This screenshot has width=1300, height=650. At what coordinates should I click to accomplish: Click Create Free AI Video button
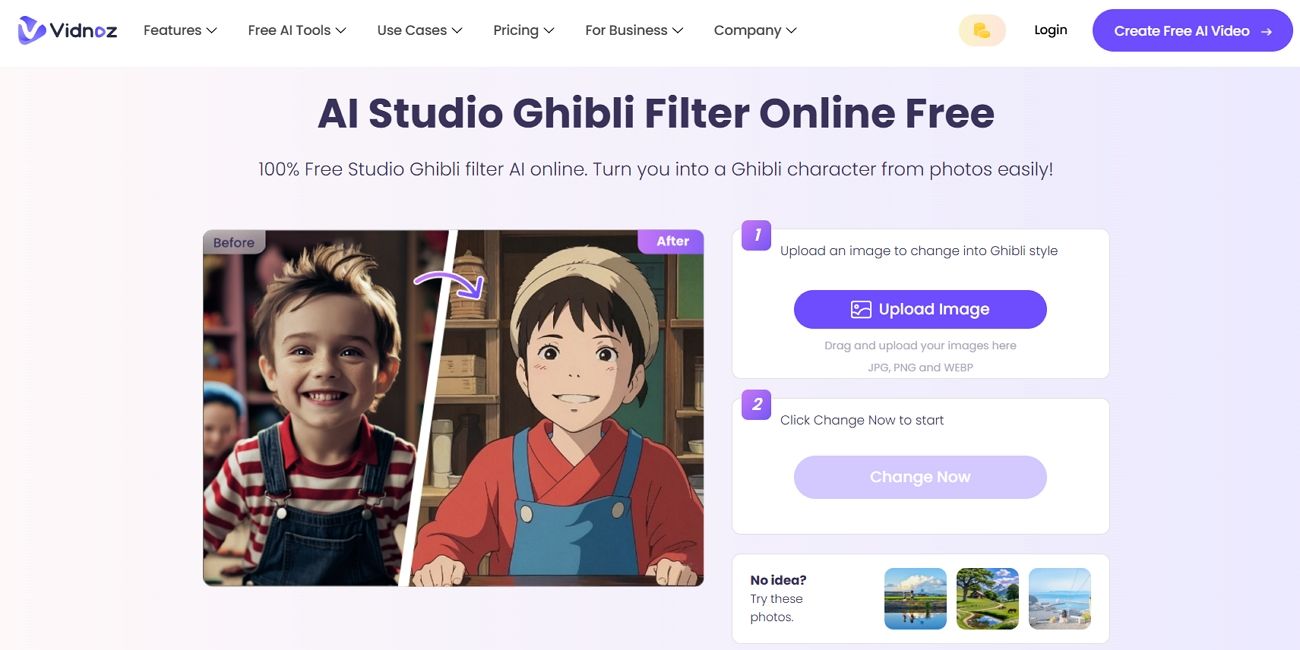pos(1192,30)
